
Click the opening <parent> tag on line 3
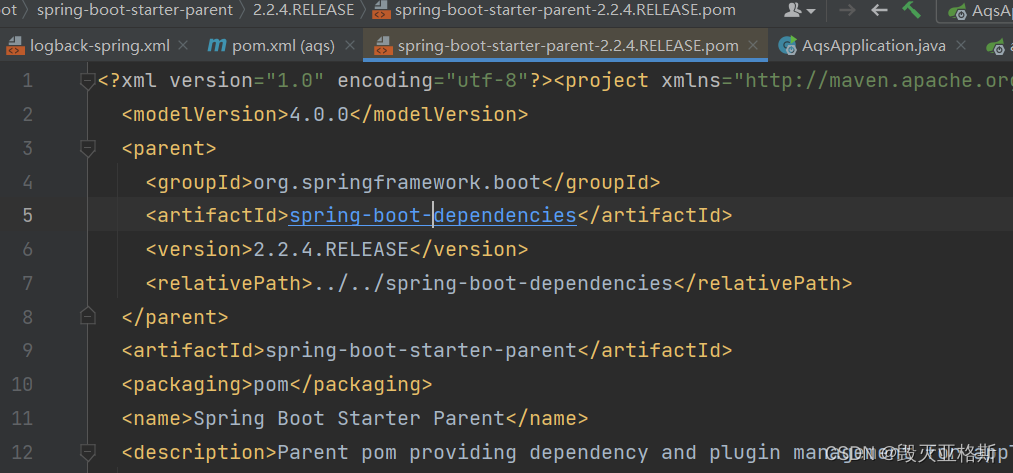(x=169, y=148)
